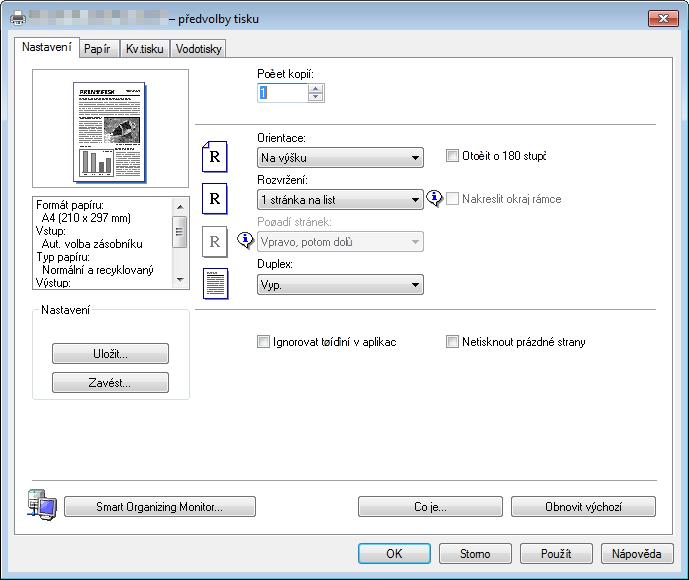689x580 pixels.
Task: Click the greyed page order R icon
Action: pyautogui.click(x=214, y=241)
